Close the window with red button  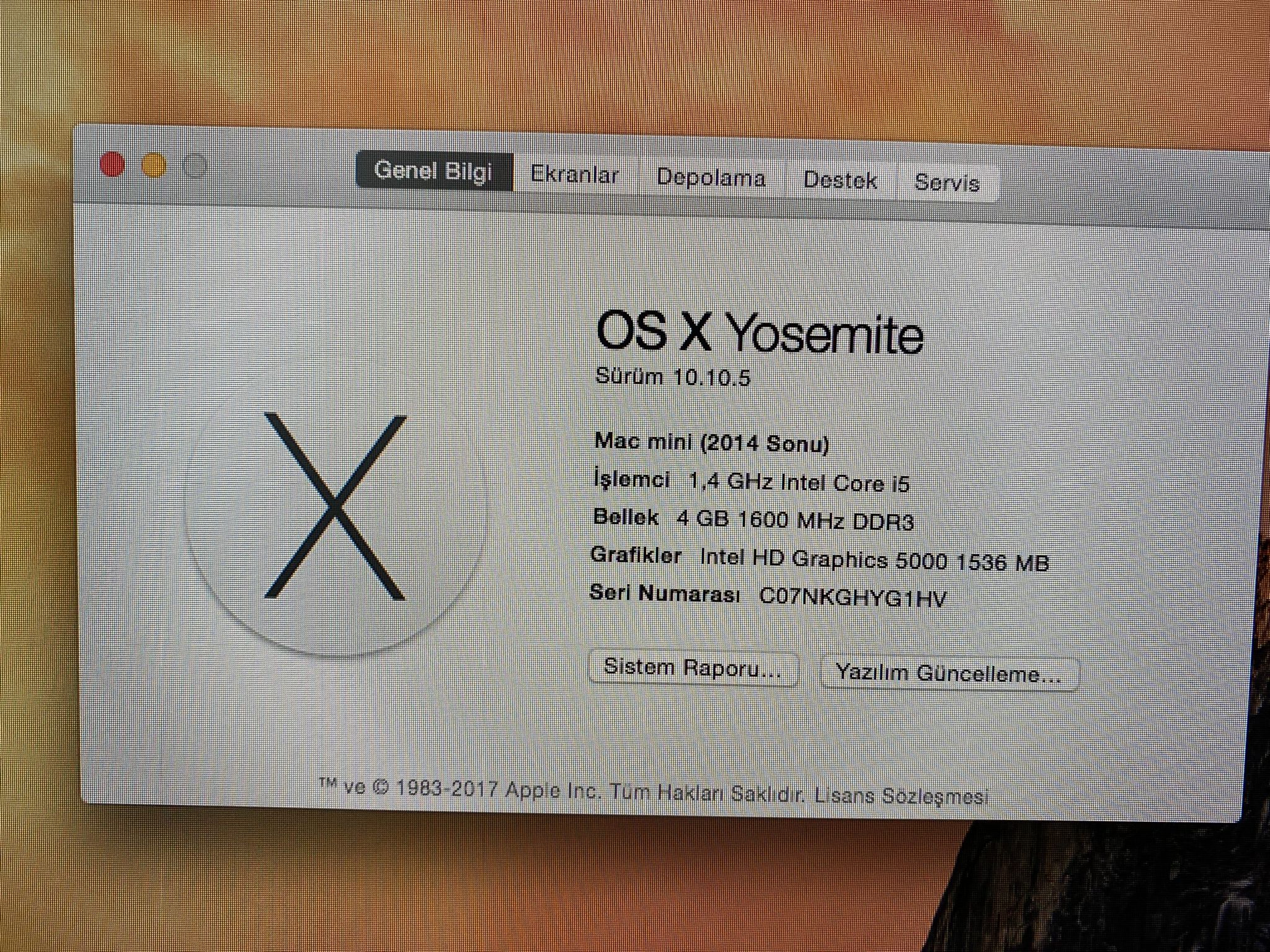113,165
